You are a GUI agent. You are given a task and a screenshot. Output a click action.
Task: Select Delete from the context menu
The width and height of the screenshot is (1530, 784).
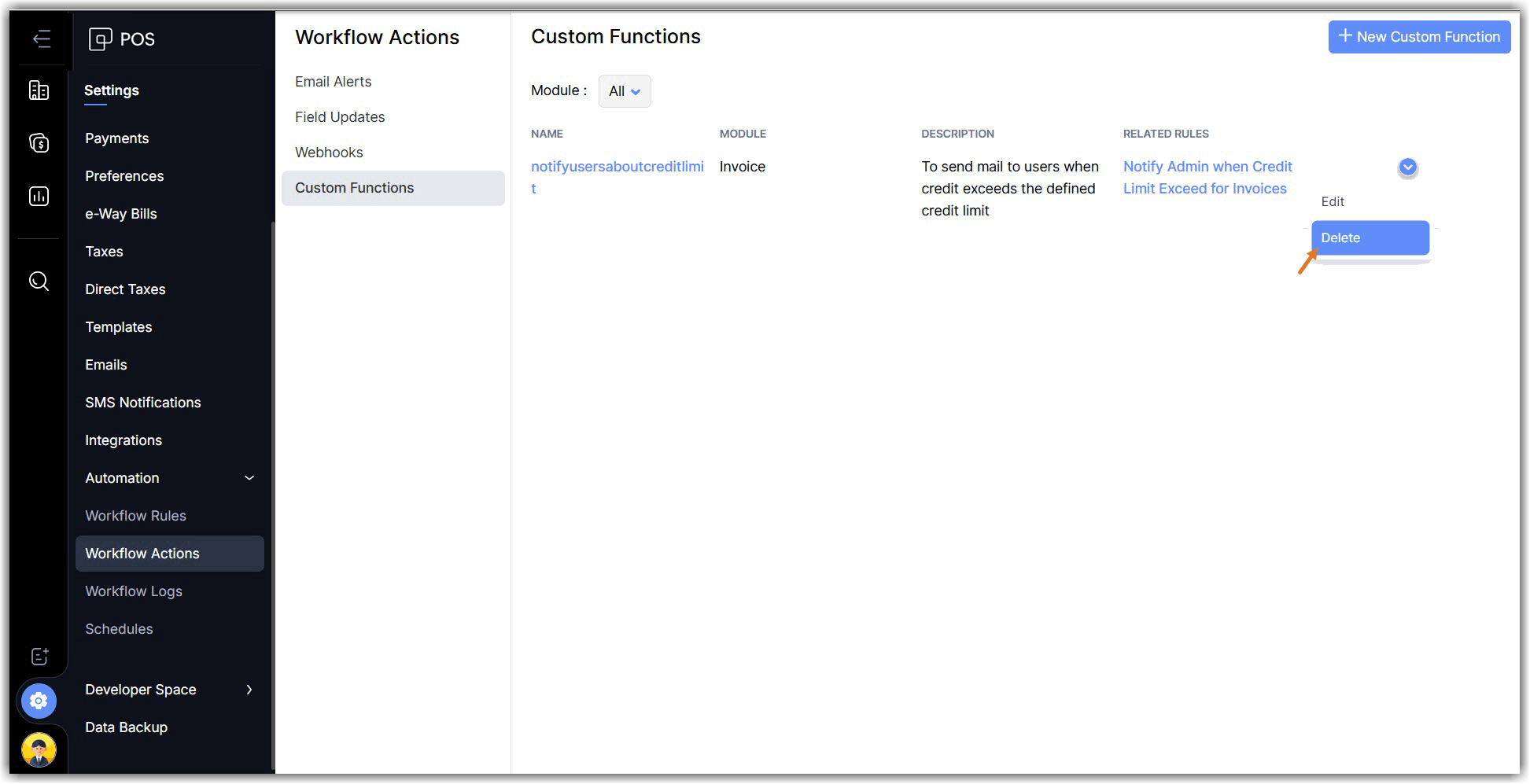point(1369,238)
